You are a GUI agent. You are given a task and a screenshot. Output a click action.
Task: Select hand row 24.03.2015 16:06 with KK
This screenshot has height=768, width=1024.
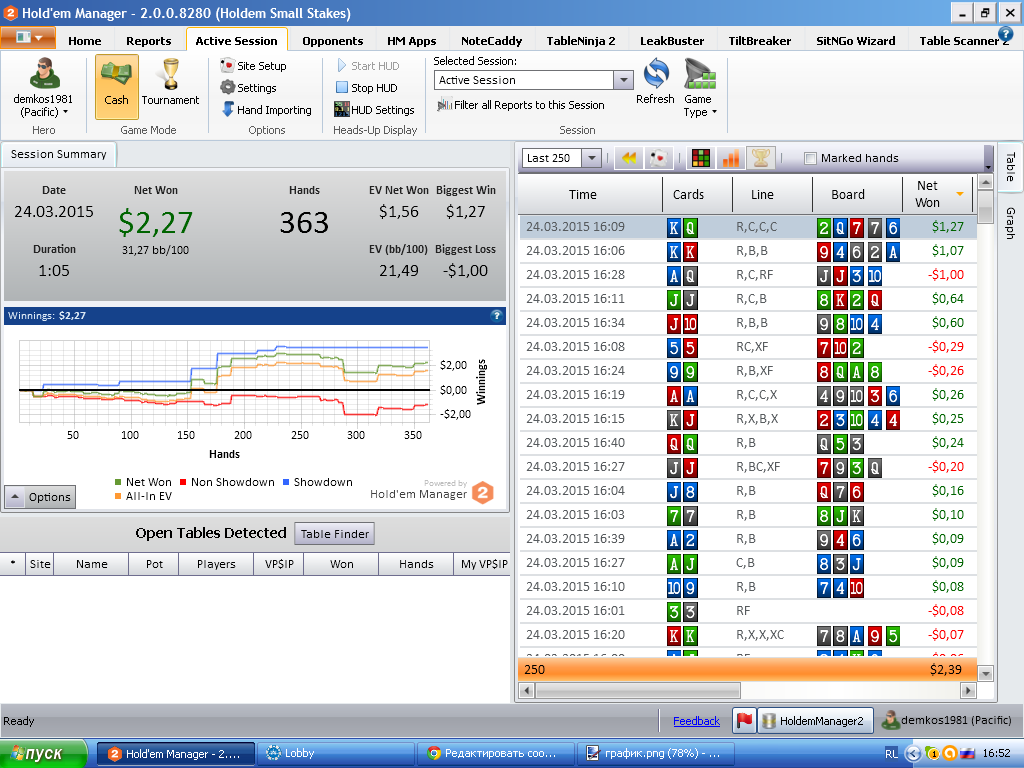click(748, 251)
